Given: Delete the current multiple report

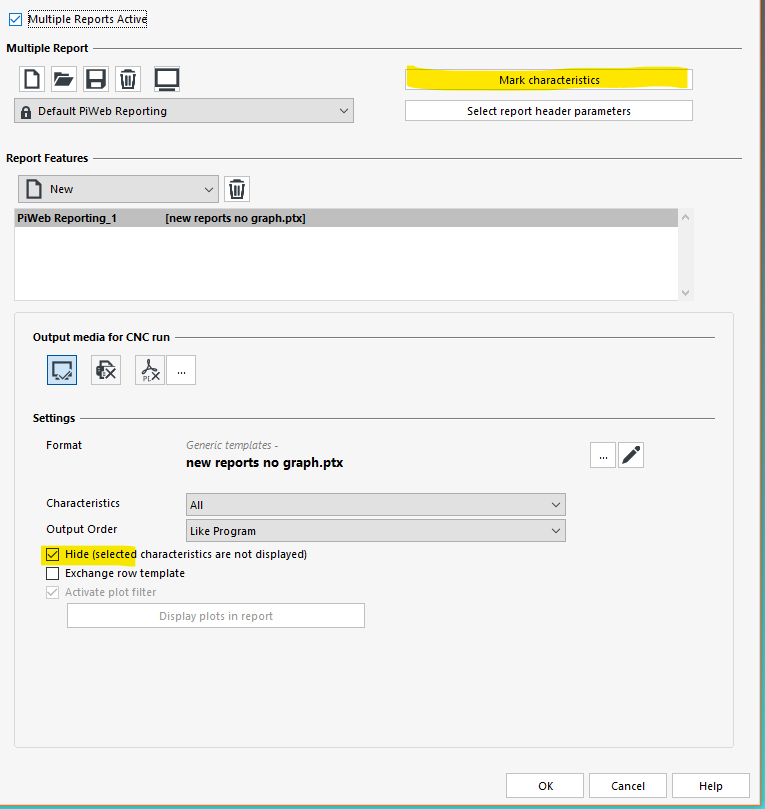Looking at the screenshot, I should [127, 79].
